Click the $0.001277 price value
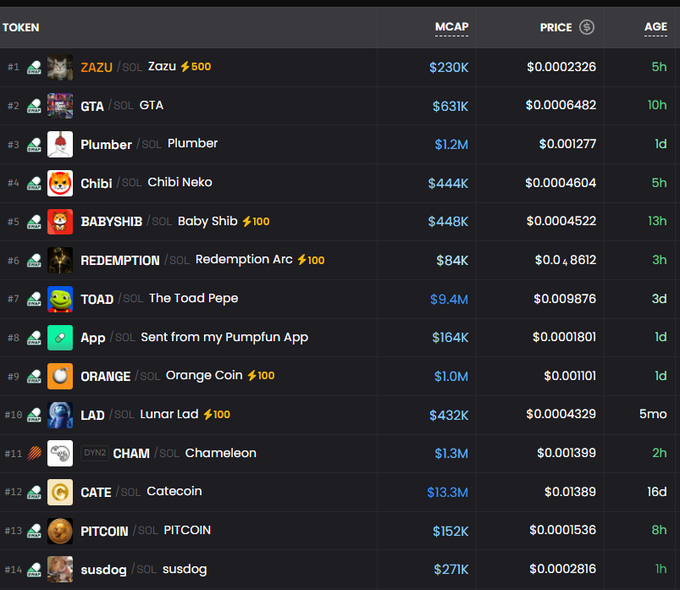The image size is (680, 590). [x=568, y=144]
